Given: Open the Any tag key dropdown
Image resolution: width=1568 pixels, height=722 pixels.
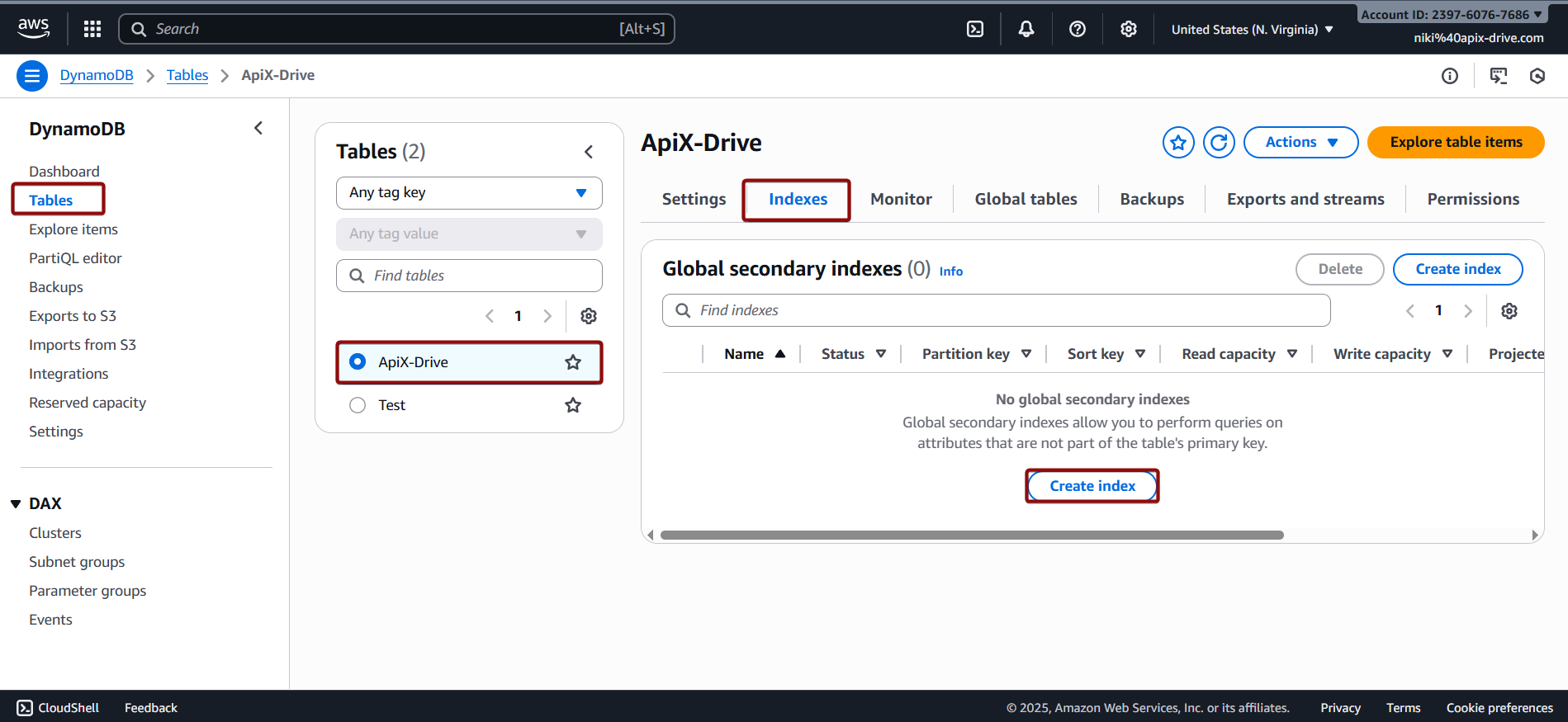Looking at the screenshot, I should [468, 193].
